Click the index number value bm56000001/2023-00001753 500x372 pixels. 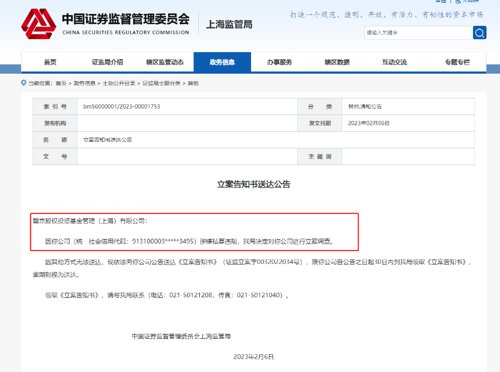tap(122, 107)
